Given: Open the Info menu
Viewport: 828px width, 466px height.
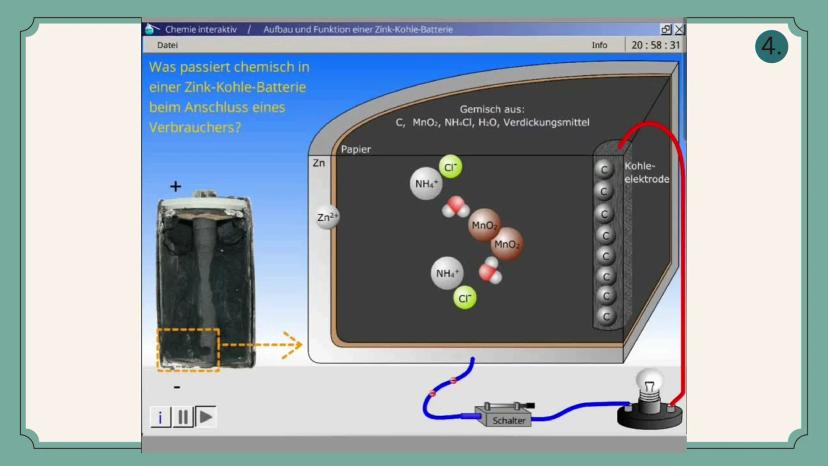Looking at the screenshot, I should (599, 45).
